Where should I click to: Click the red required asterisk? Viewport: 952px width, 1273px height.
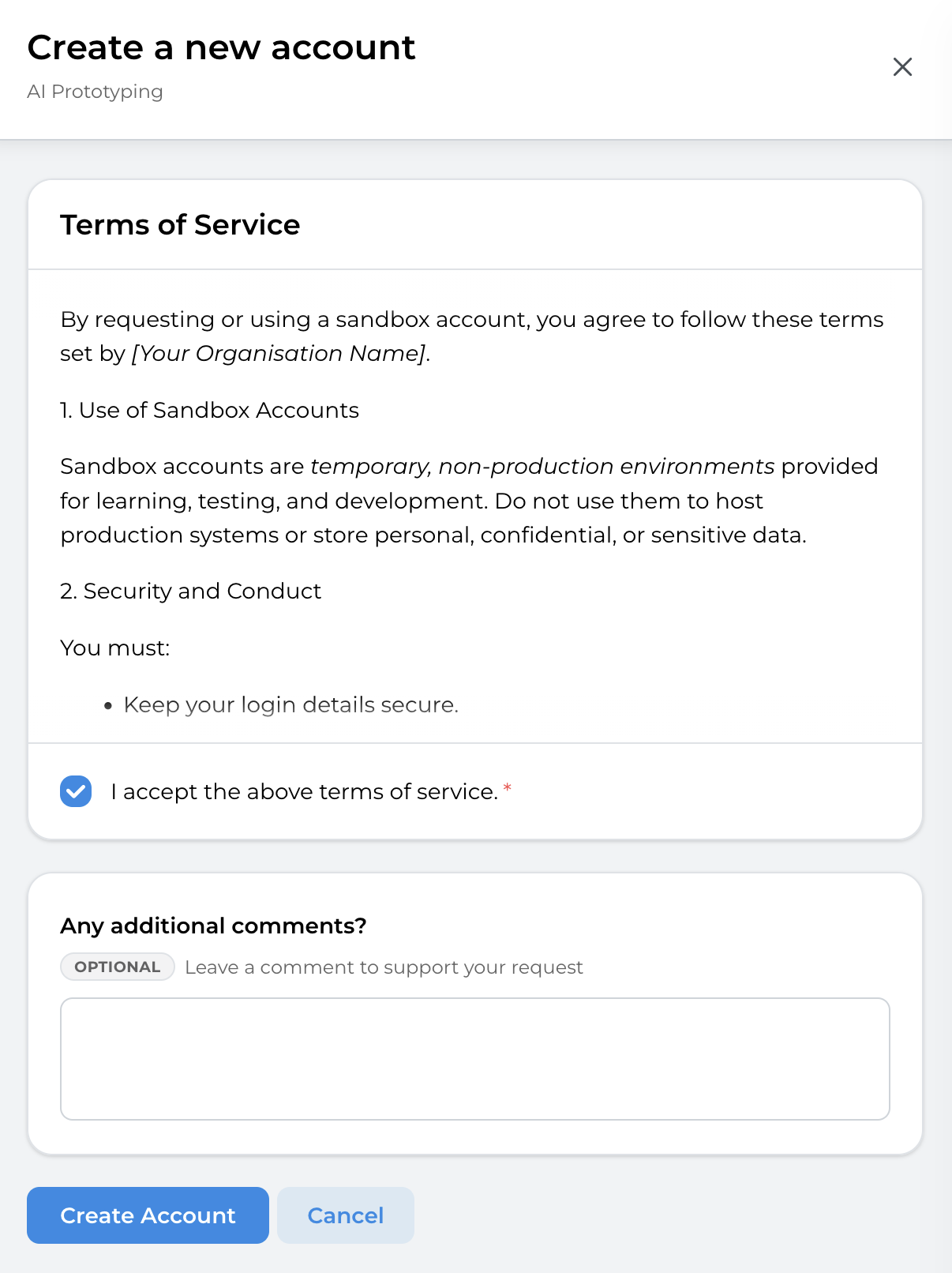click(x=508, y=788)
